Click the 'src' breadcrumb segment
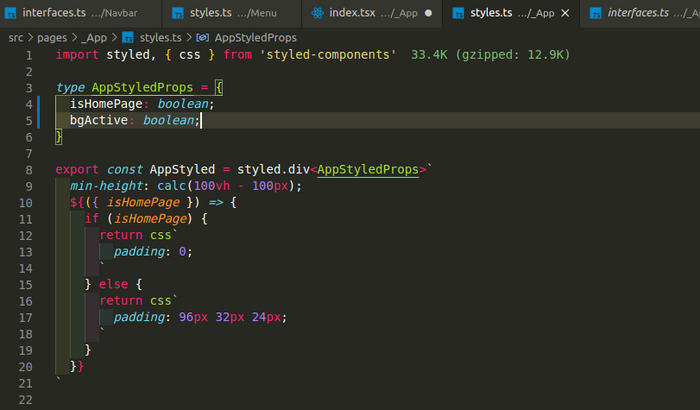Screen dimensions: 700x410 tap(16, 38)
